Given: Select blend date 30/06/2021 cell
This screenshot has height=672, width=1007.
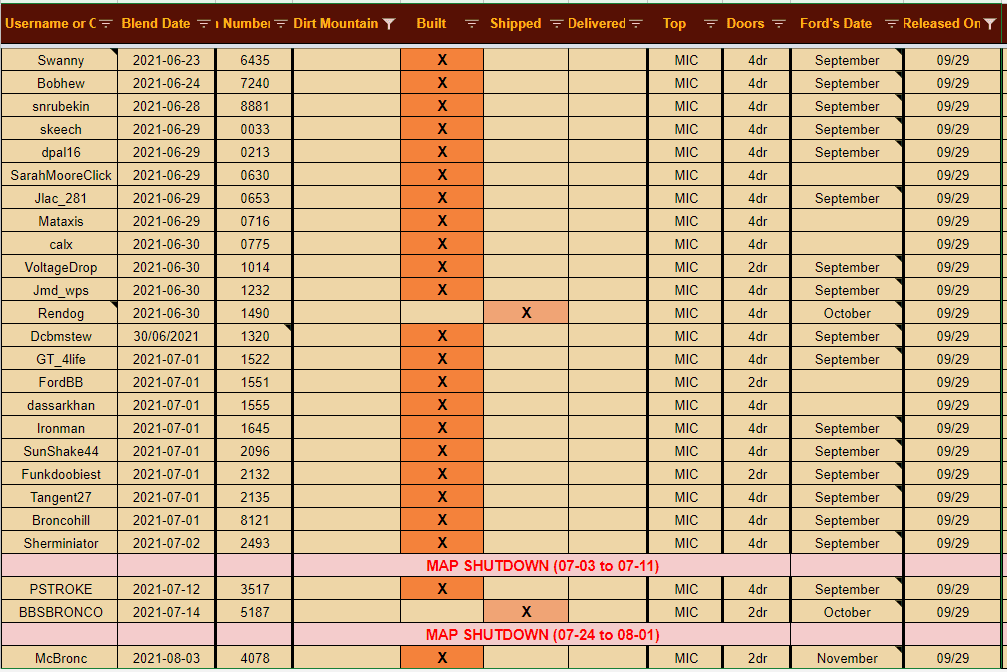Looking at the screenshot, I should tap(166, 337).
